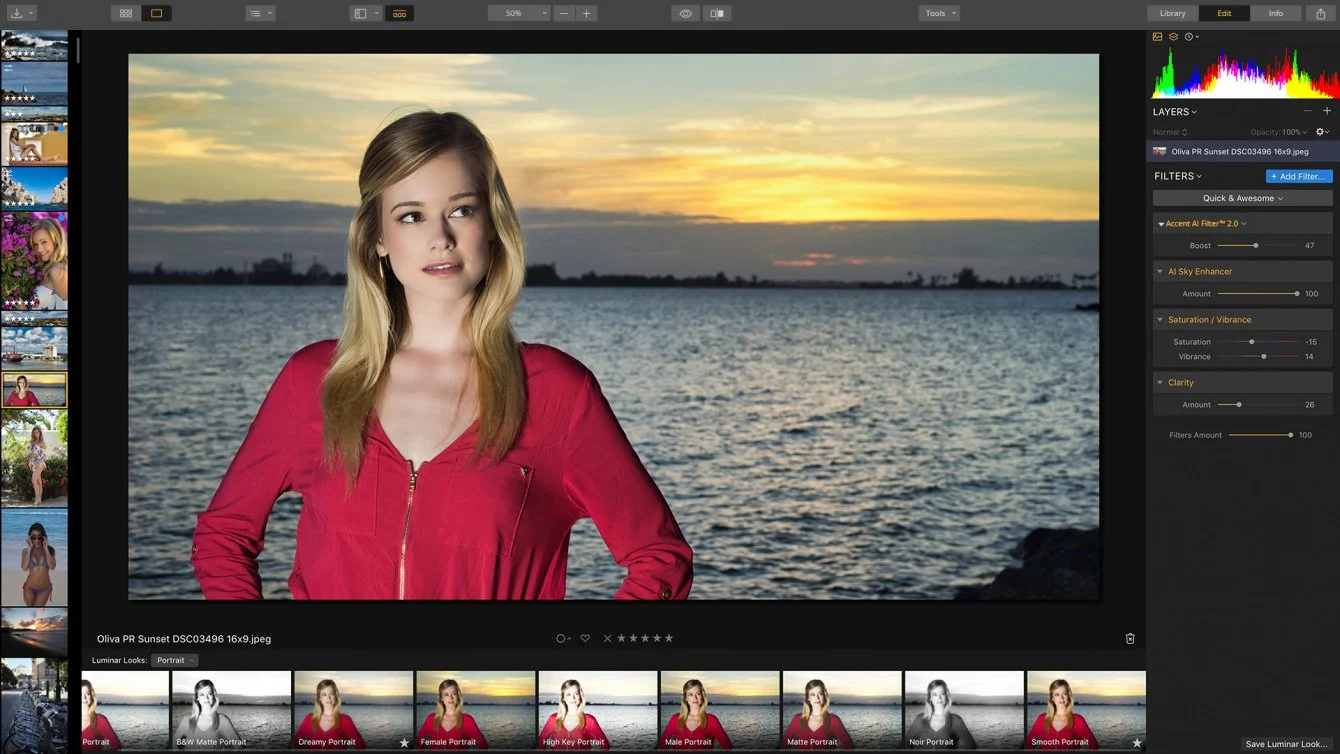Zoom out with the minus button
Image resolution: width=1340 pixels, height=754 pixels.
pos(565,13)
